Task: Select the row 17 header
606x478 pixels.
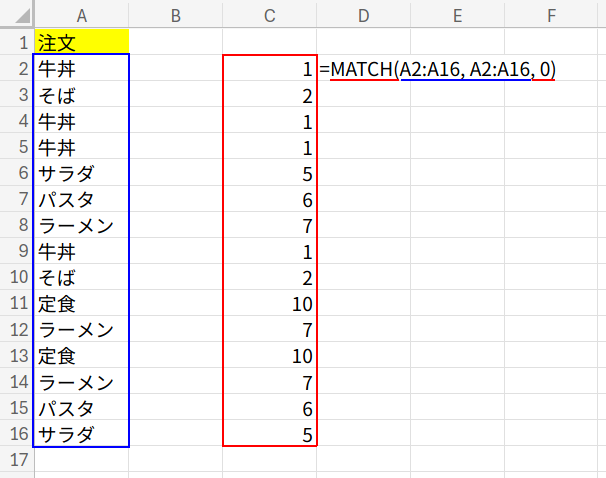Action: (x=17, y=460)
